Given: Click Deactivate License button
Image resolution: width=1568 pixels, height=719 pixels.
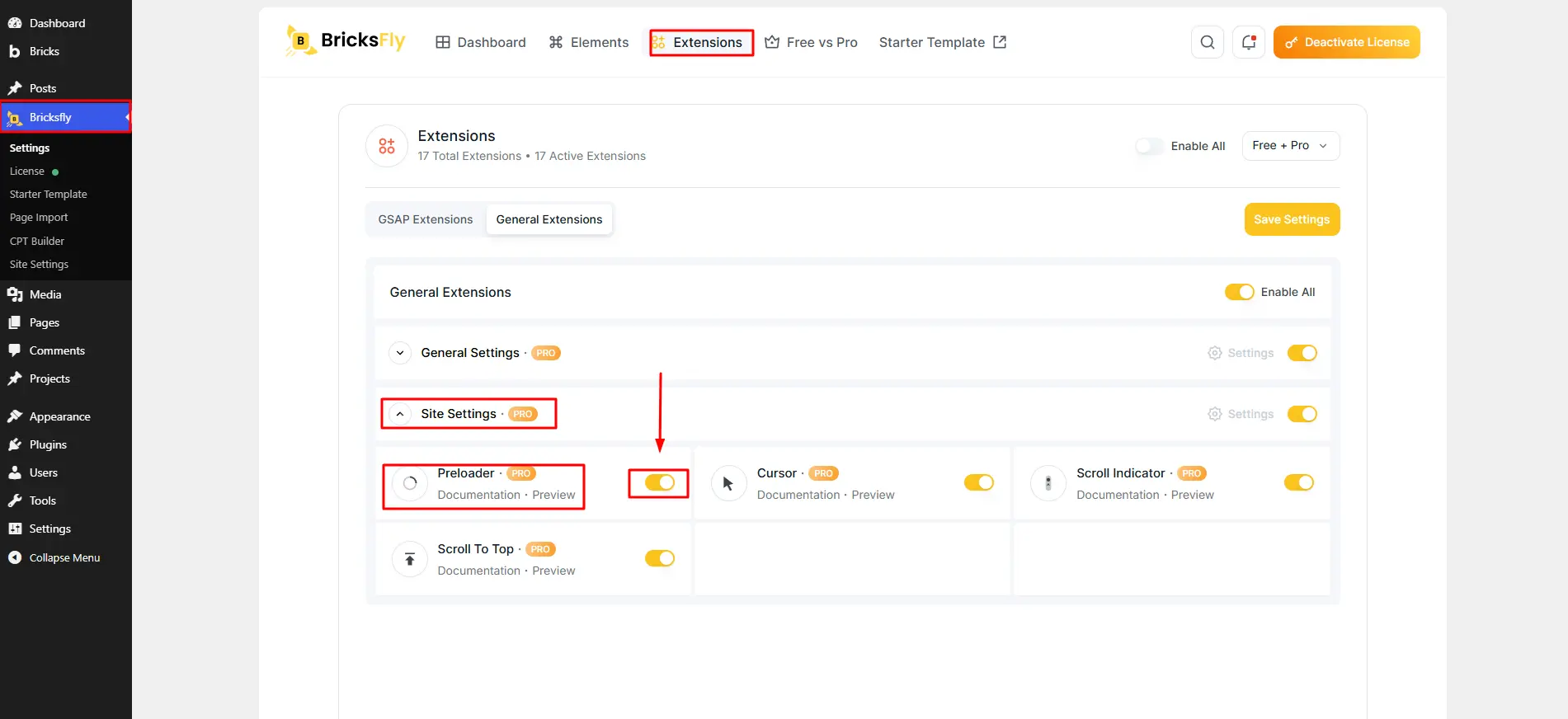Looking at the screenshot, I should point(1346,42).
